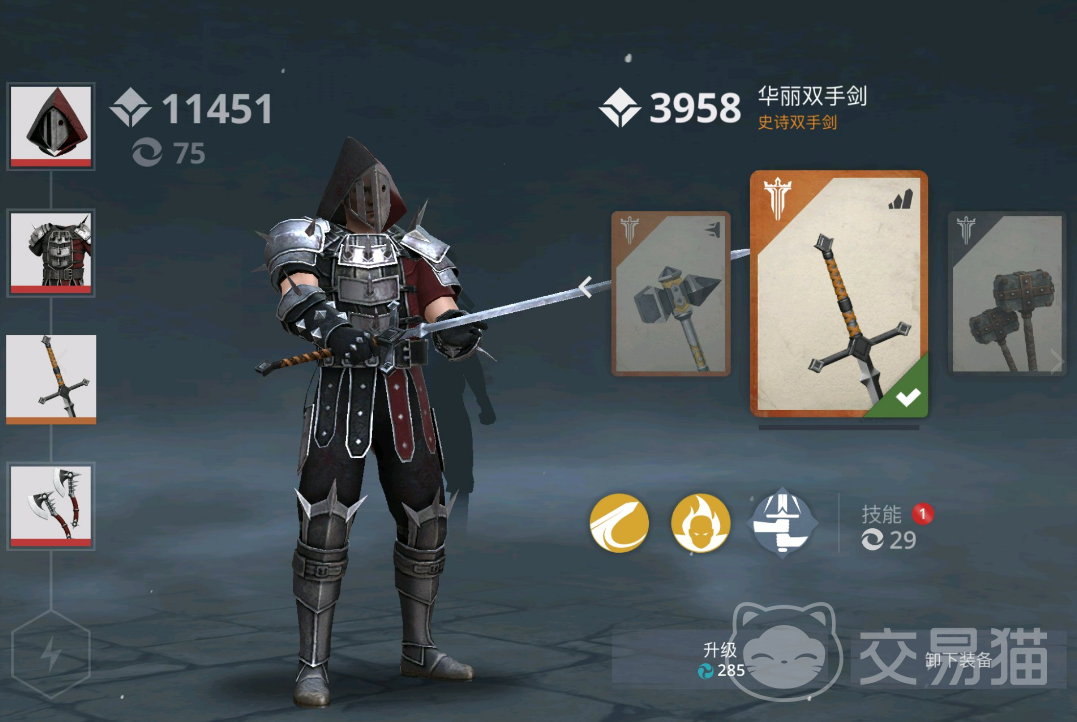Tap the flaming face skill icon
The image size is (1077, 722).
[700, 523]
